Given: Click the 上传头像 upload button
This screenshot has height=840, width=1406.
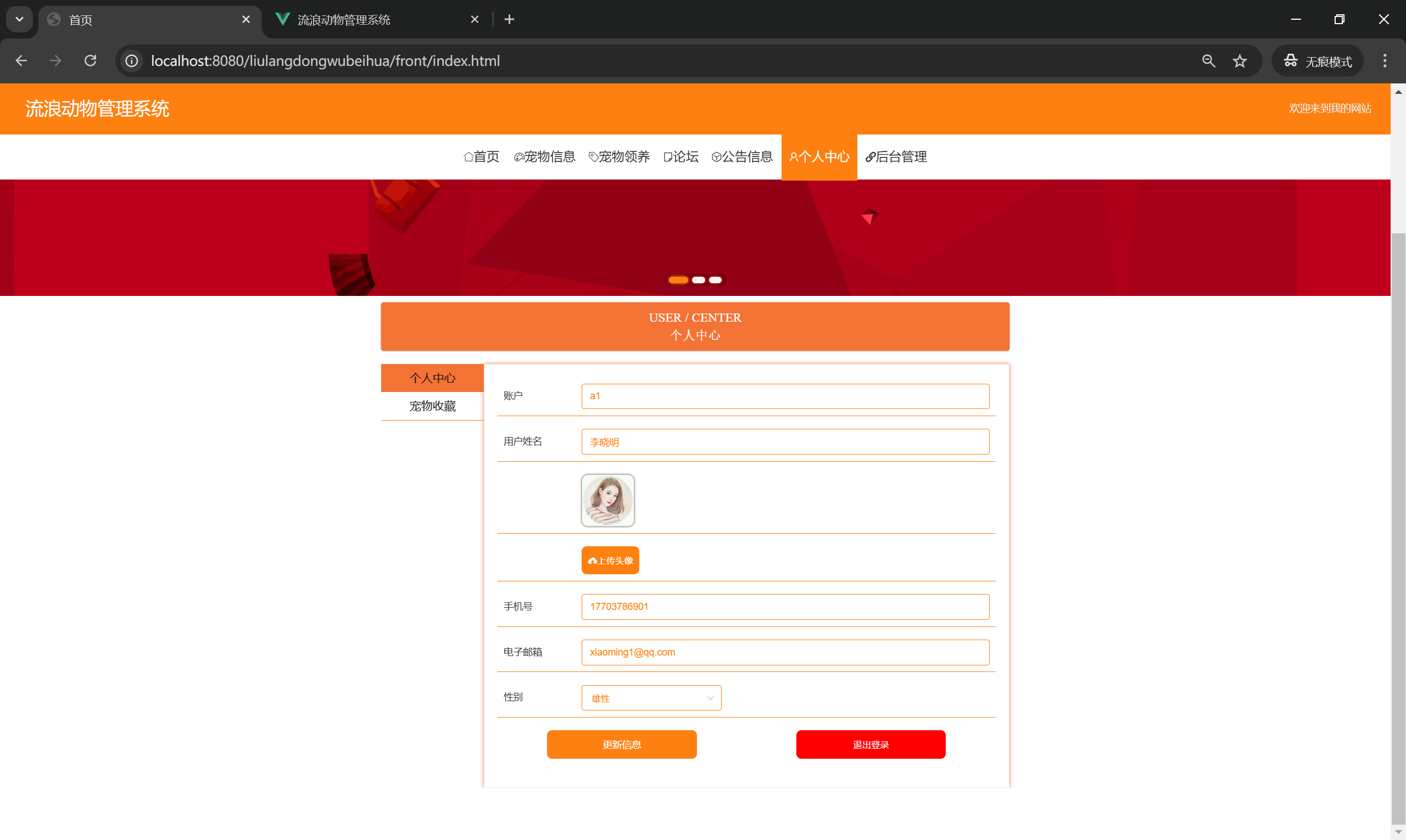Looking at the screenshot, I should tap(610, 560).
